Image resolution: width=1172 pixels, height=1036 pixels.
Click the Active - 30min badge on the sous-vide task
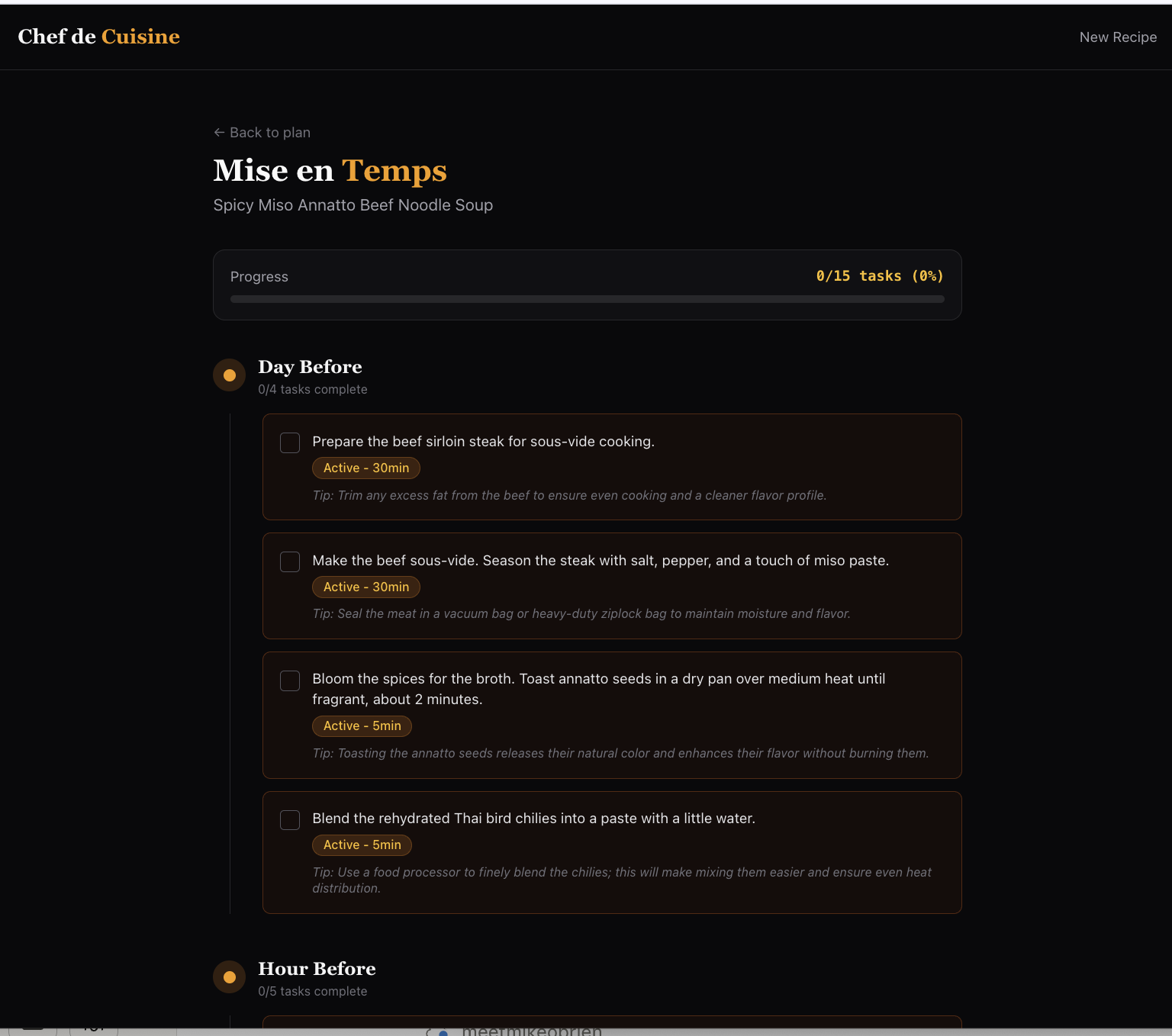[366, 587]
